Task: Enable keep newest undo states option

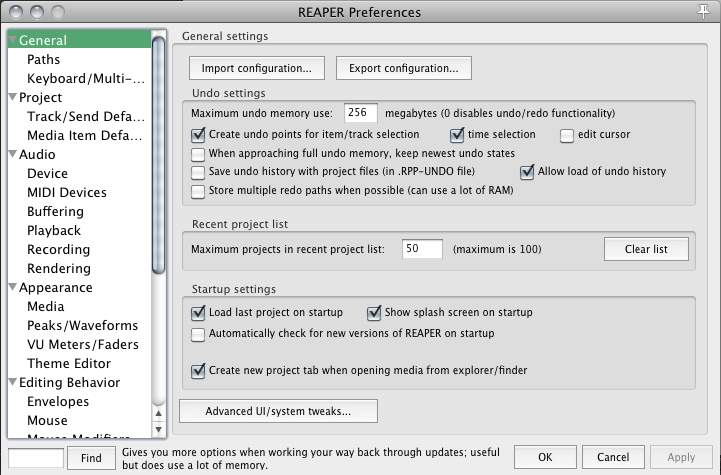Action: (x=198, y=154)
